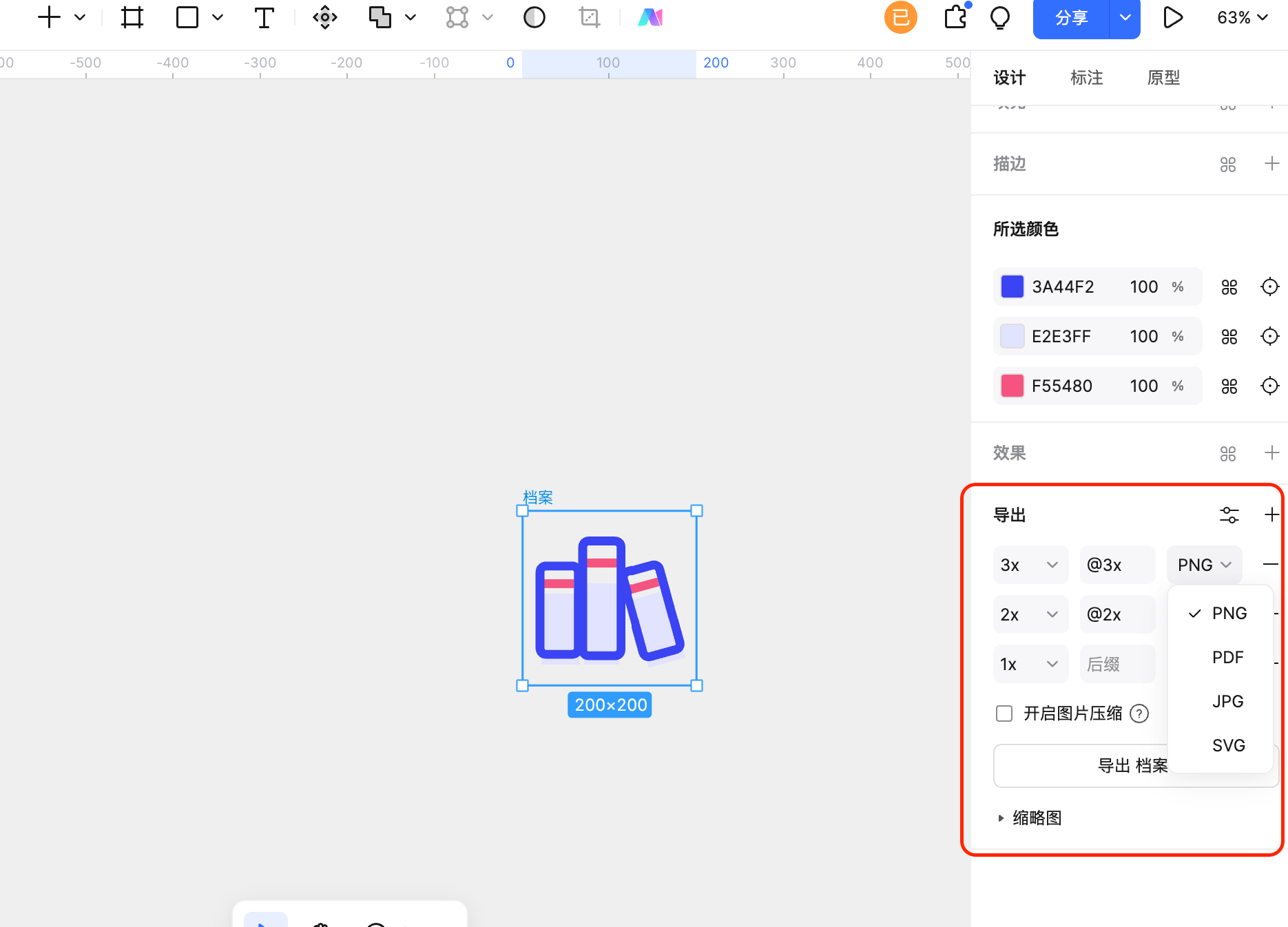Open the zoom level 63% dropdown
Viewport: 1288px width, 927px height.
pyautogui.click(x=1241, y=18)
